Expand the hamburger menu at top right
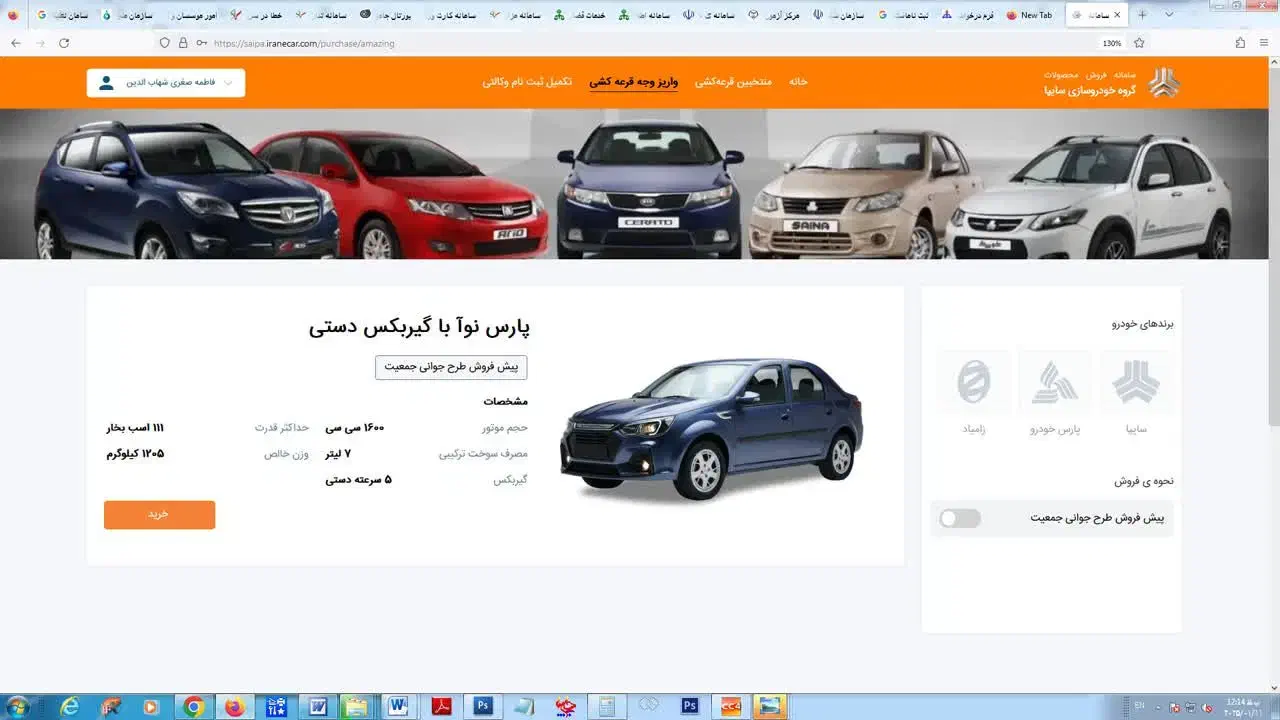This screenshot has width=1280, height=720. pos(1263,43)
